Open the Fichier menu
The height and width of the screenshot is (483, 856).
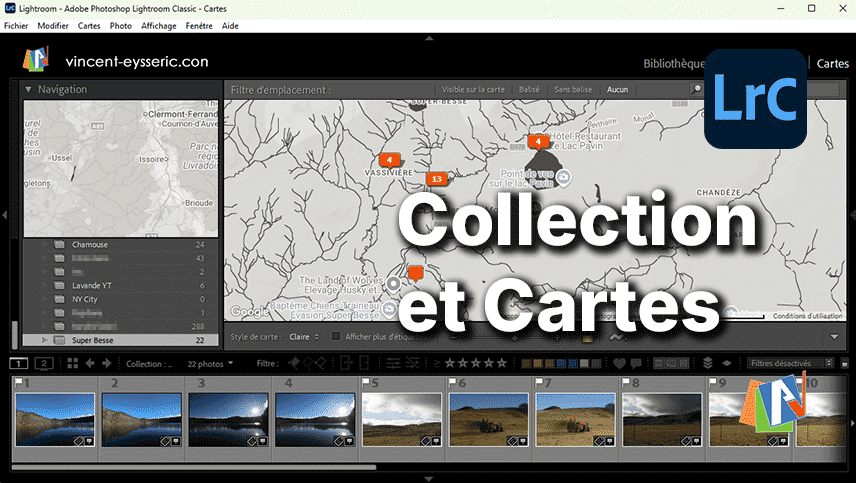pyautogui.click(x=16, y=26)
